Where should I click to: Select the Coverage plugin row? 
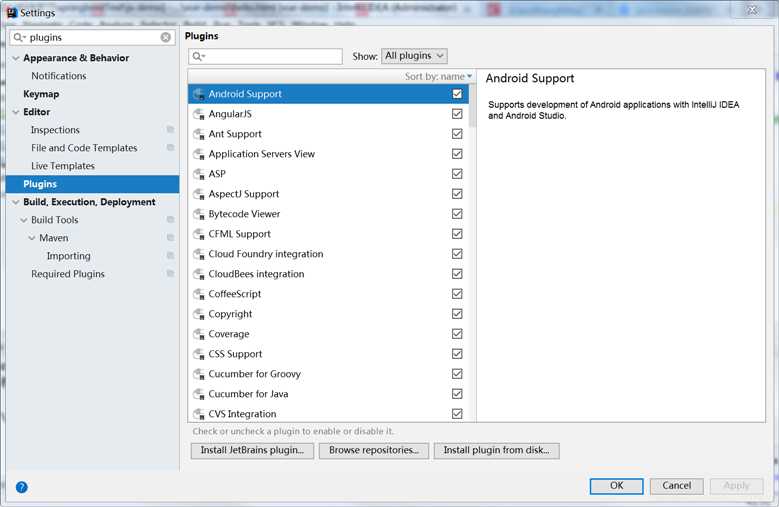coord(328,334)
